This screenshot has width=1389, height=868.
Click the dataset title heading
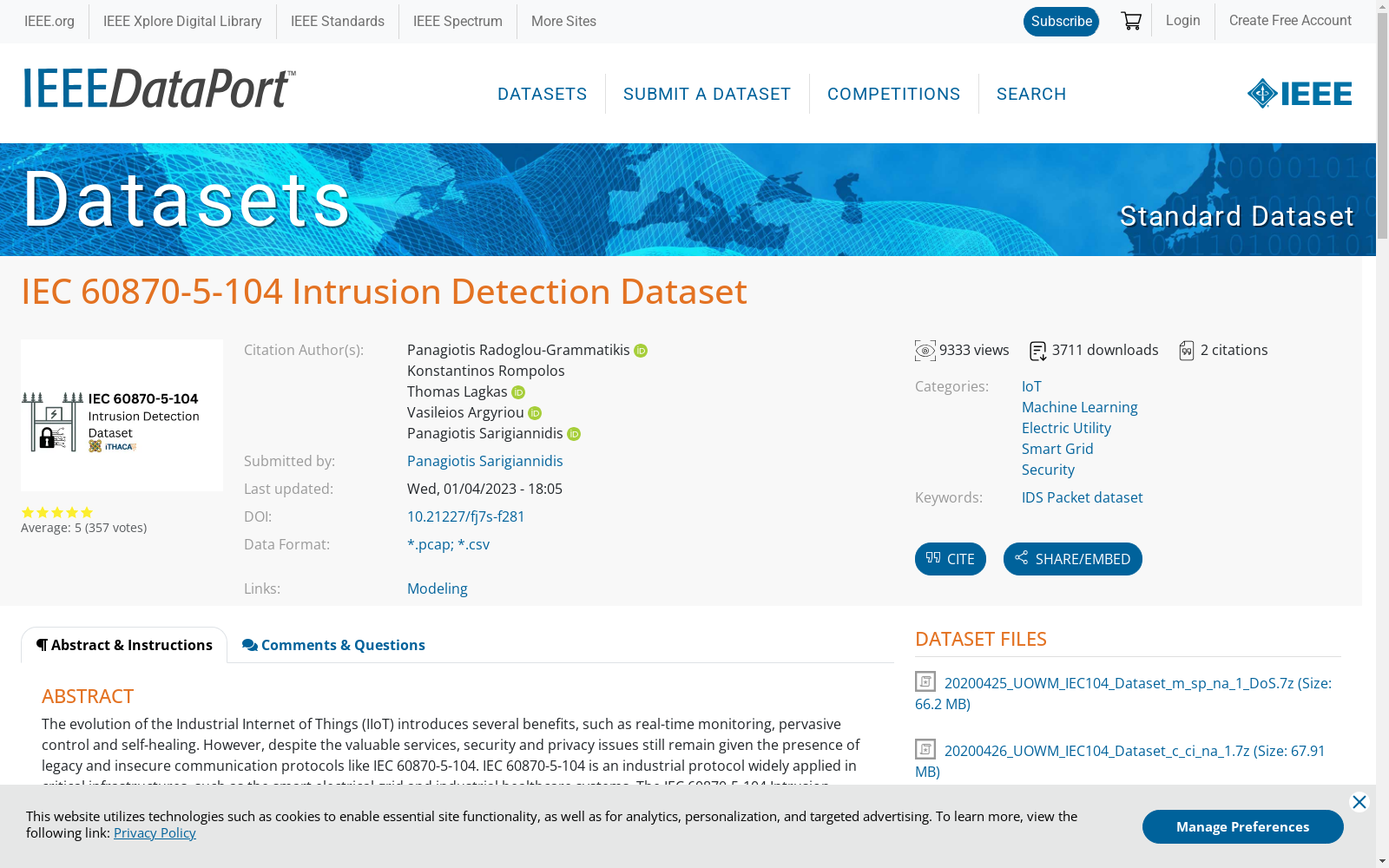tap(384, 292)
